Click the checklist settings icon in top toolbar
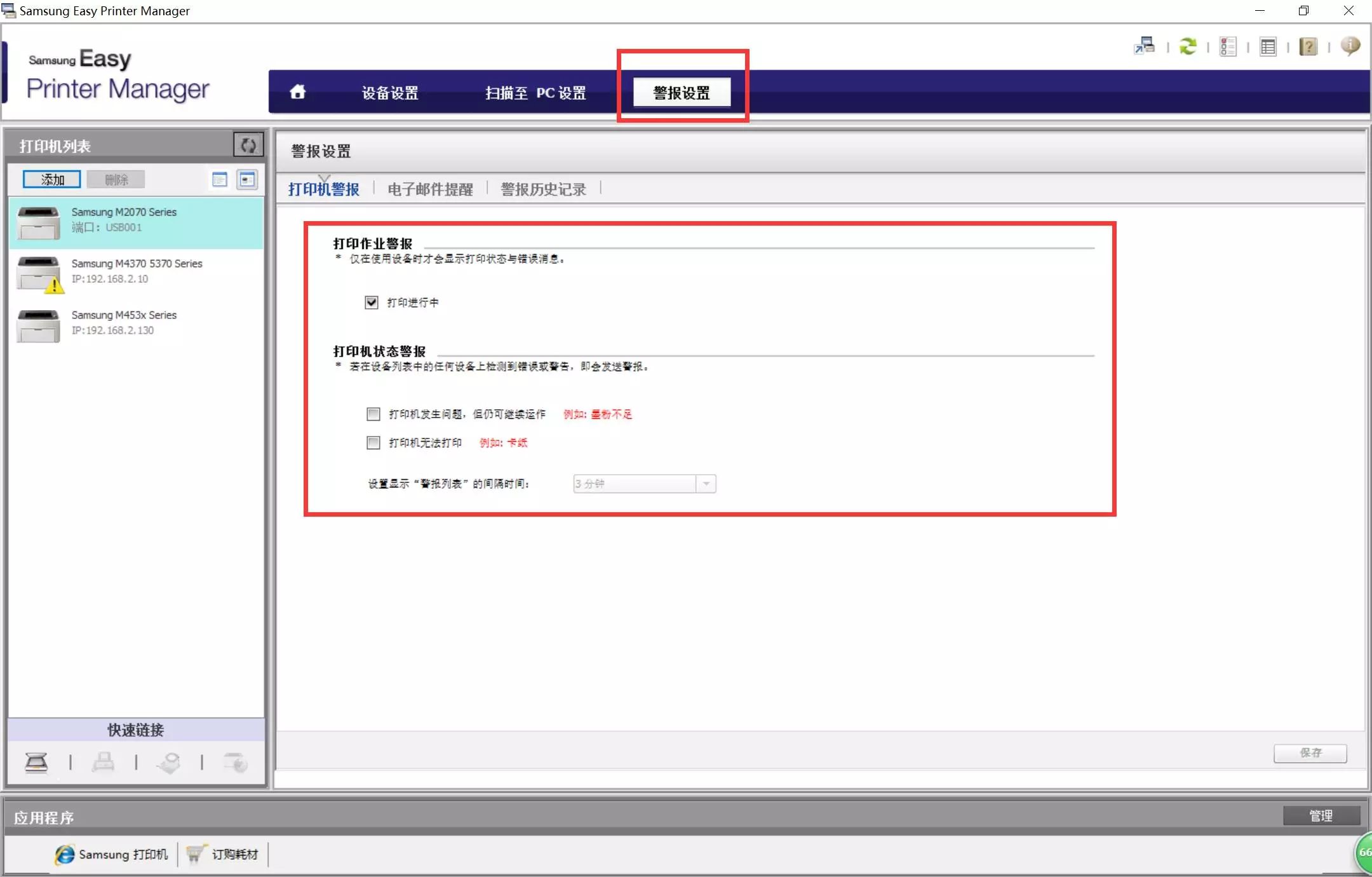The image size is (1372, 877). [1228, 46]
